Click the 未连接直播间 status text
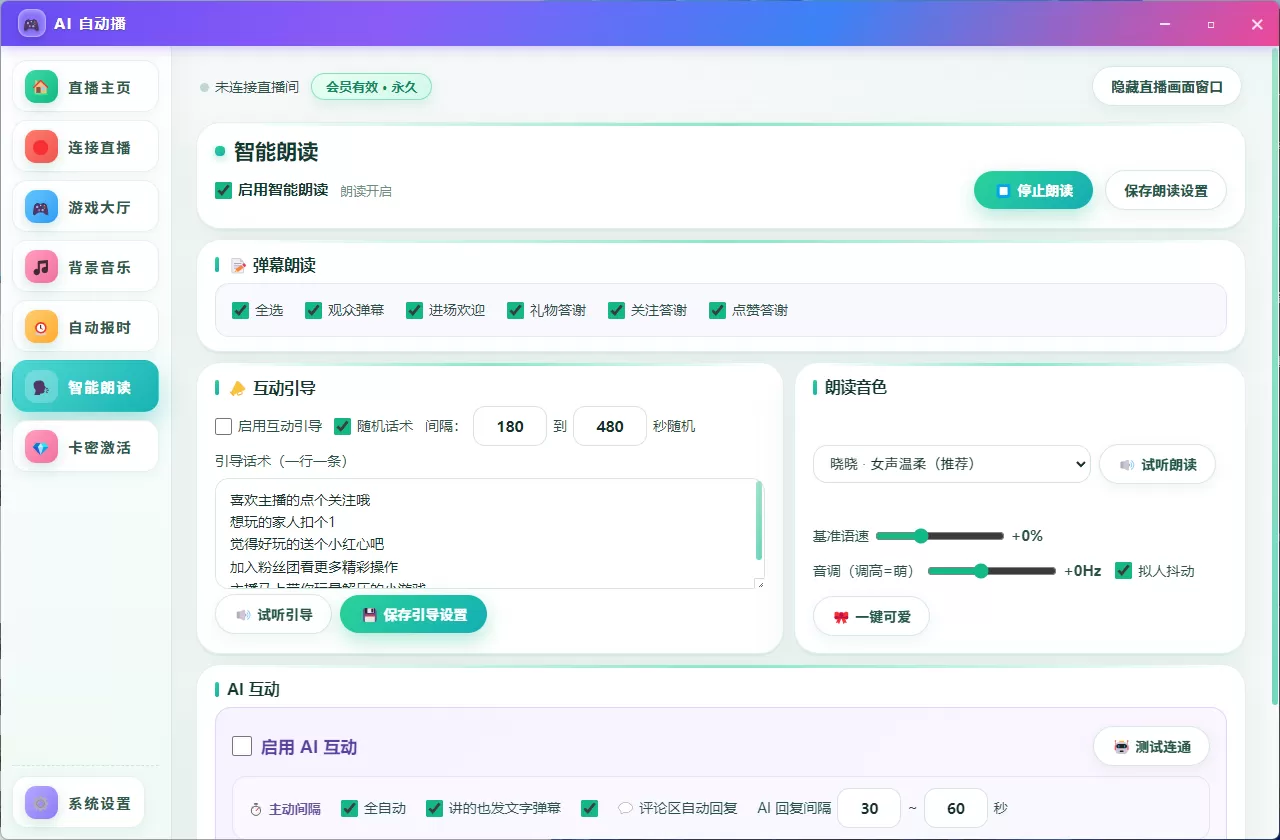This screenshot has height=840, width=1280. [257, 87]
